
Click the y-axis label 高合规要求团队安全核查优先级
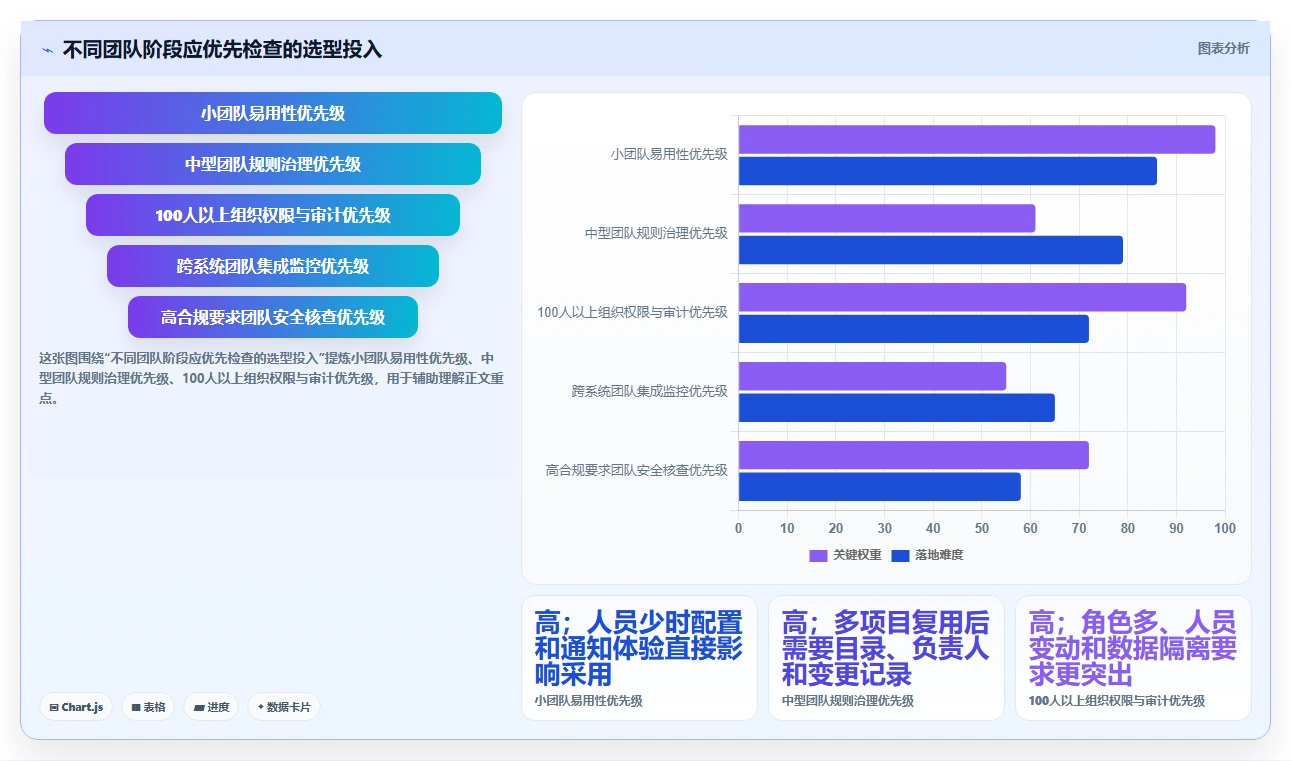pos(637,470)
